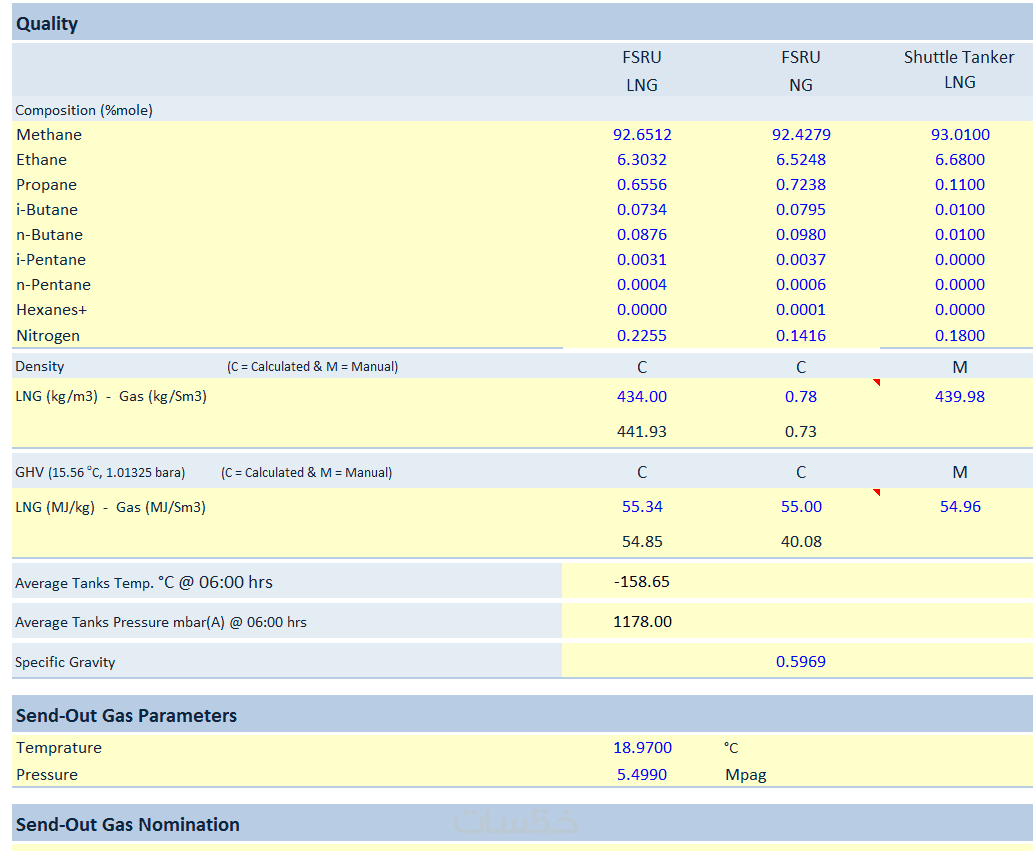
Task: Select GHV (15.56 °C, 1.01325 bara) label
Action: [x=100, y=472]
